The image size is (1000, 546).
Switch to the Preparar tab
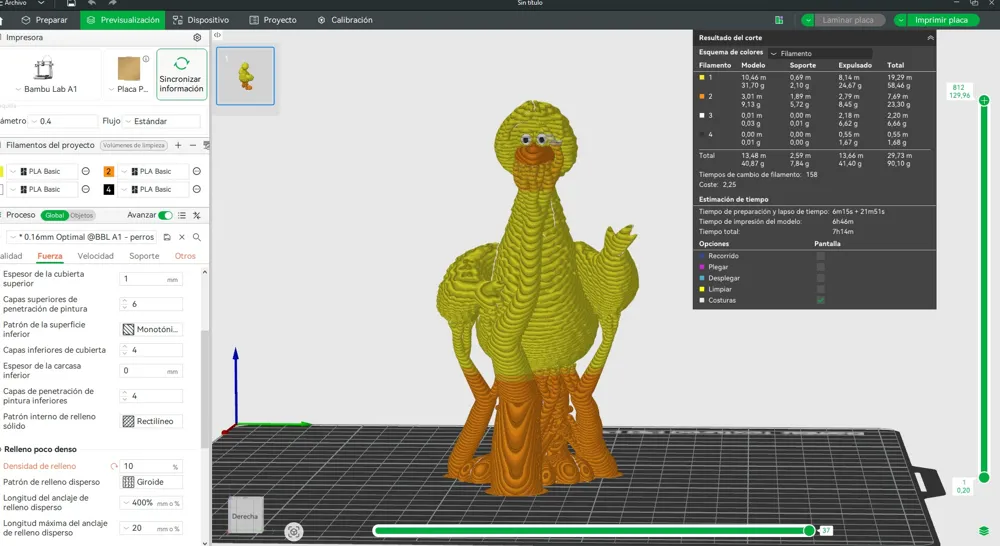(x=44, y=20)
